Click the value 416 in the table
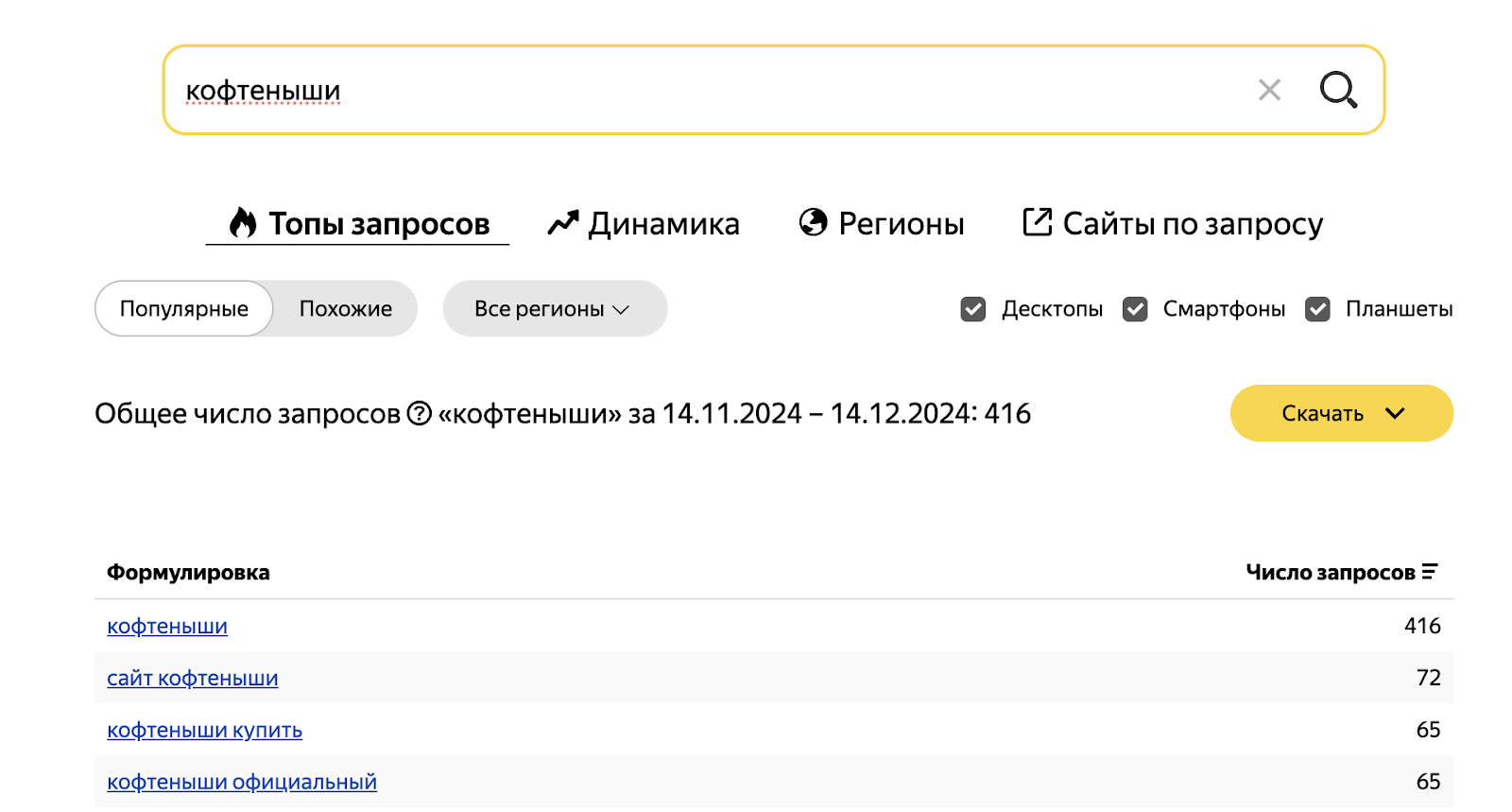Screen dimensions: 1512x812 pos(1422,626)
